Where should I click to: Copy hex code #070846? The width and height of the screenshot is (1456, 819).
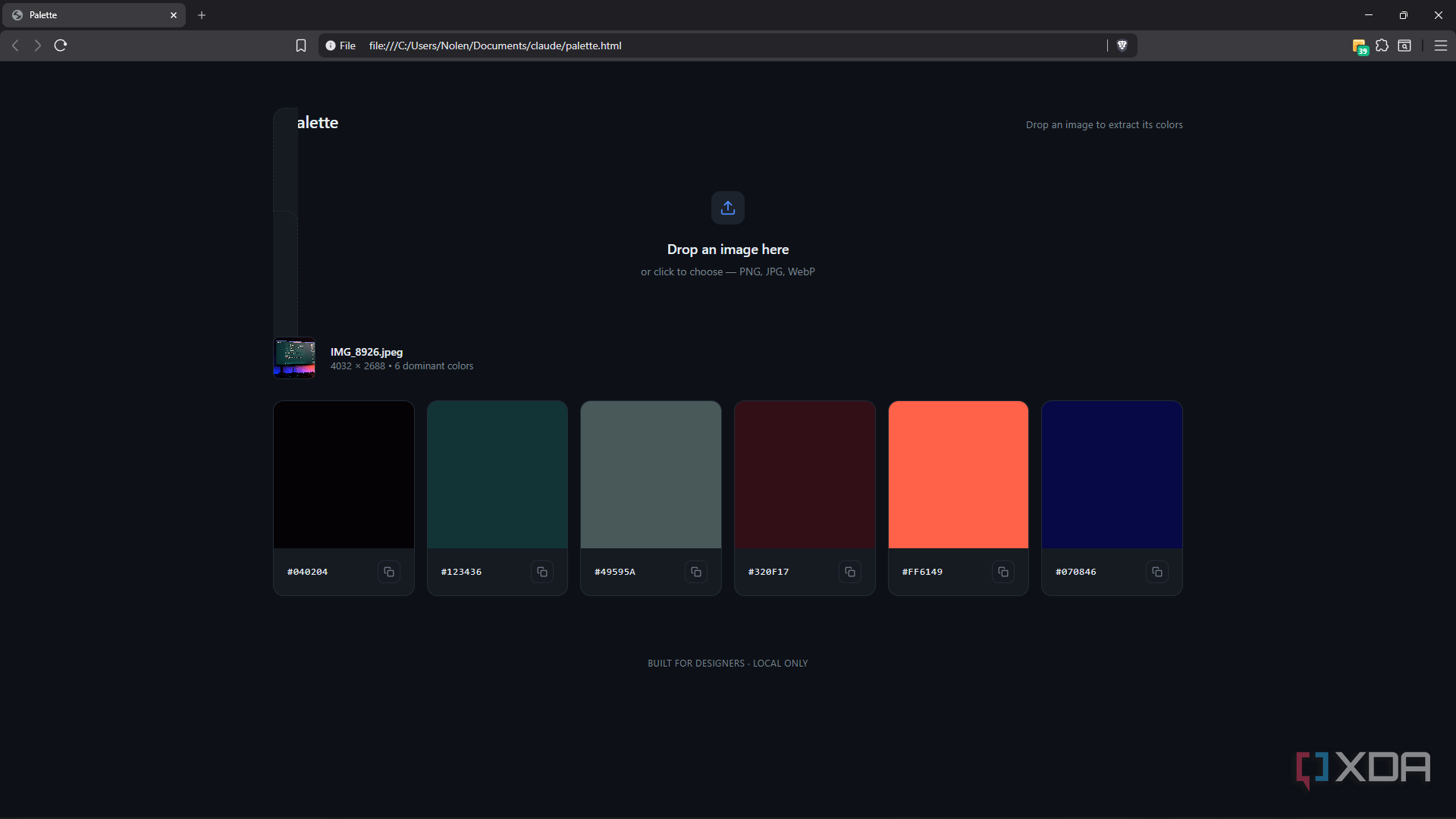point(1157,572)
